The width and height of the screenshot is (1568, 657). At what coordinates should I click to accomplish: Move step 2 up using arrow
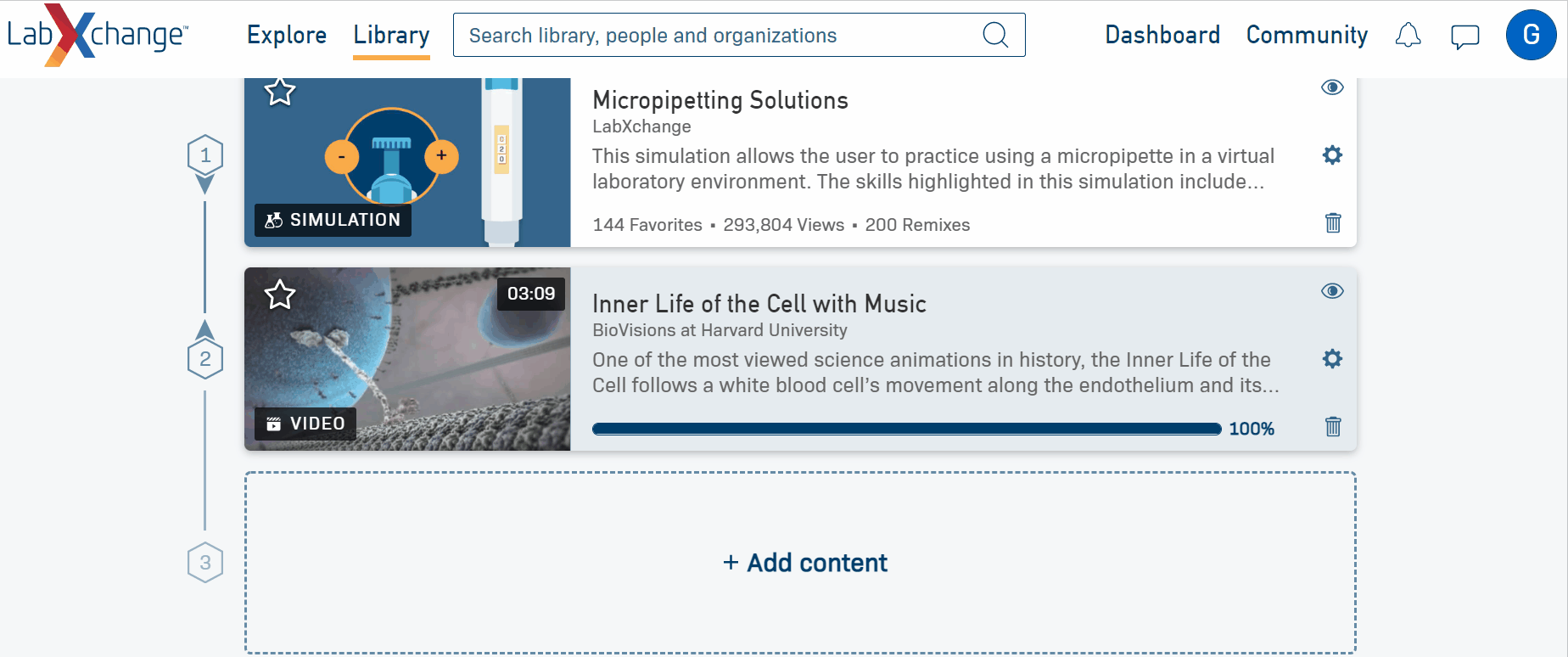tap(205, 329)
